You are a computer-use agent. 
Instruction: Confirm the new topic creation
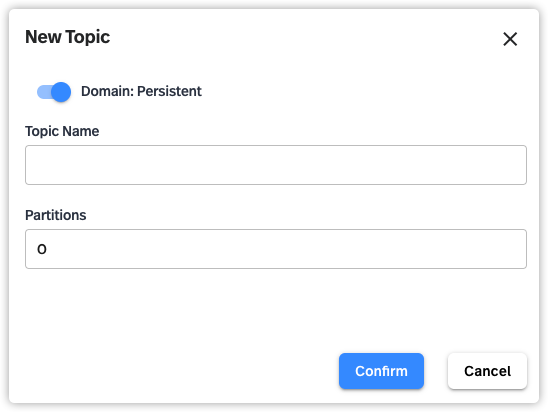pos(381,371)
